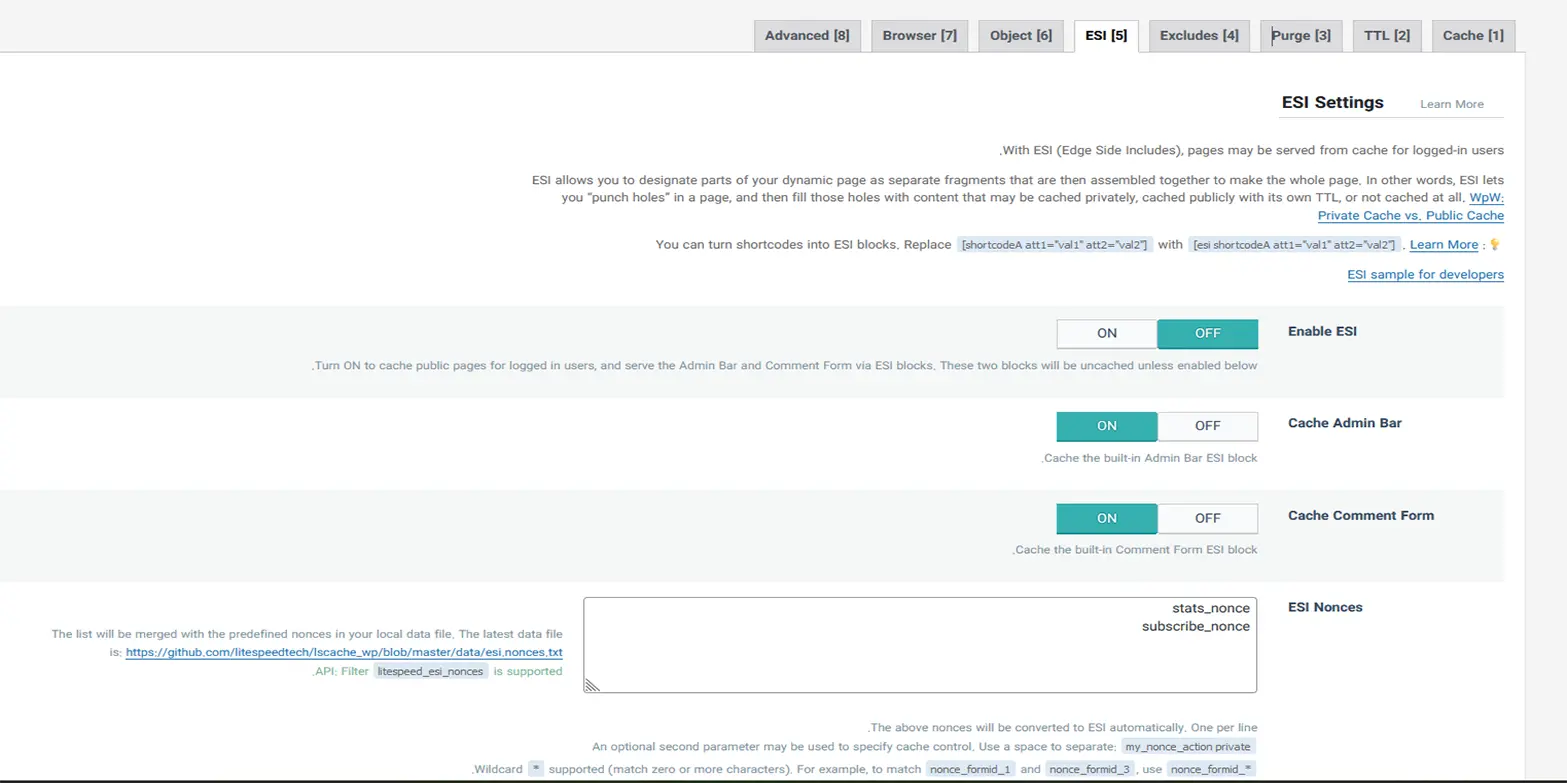
Task: Click Learn More link after shortcode example
Action: pos(1443,245)
